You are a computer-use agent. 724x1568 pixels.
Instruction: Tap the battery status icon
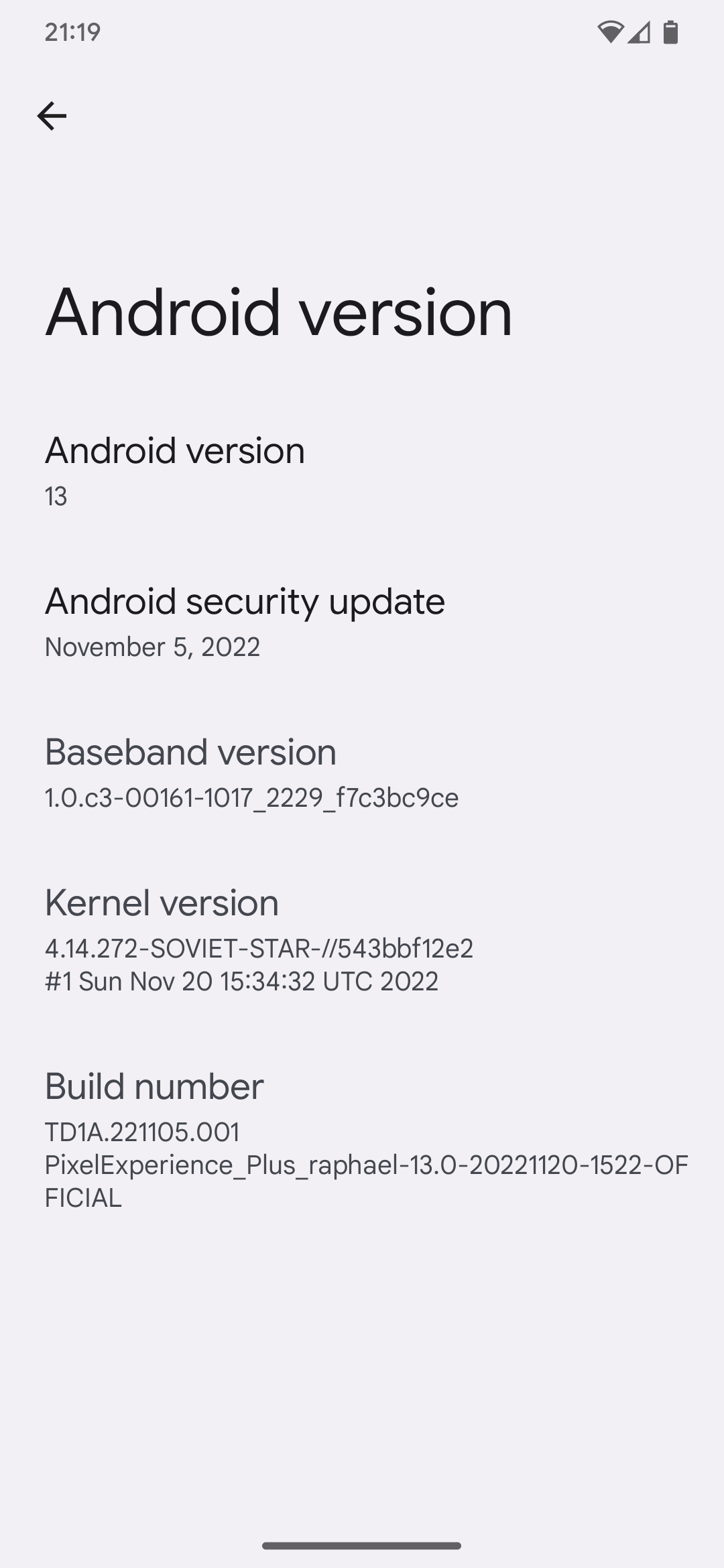click(x=670, y=31)
